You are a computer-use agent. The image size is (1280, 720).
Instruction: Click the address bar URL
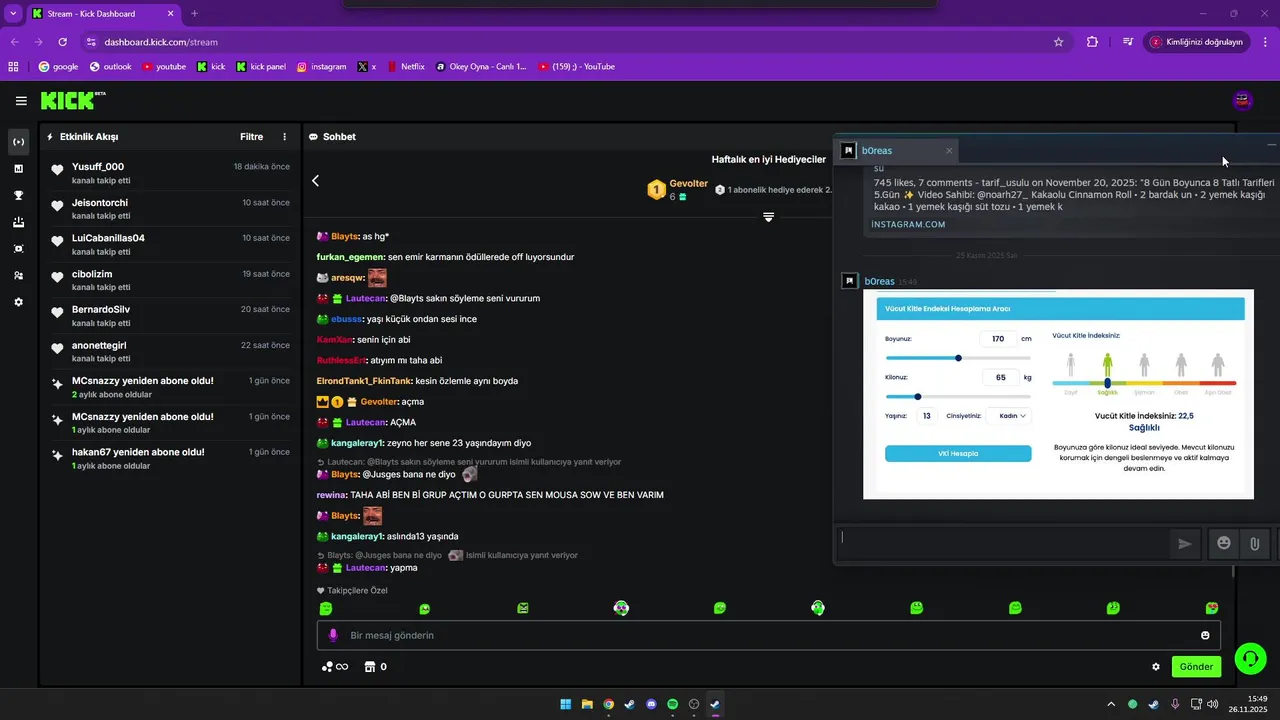click(161, 42)
